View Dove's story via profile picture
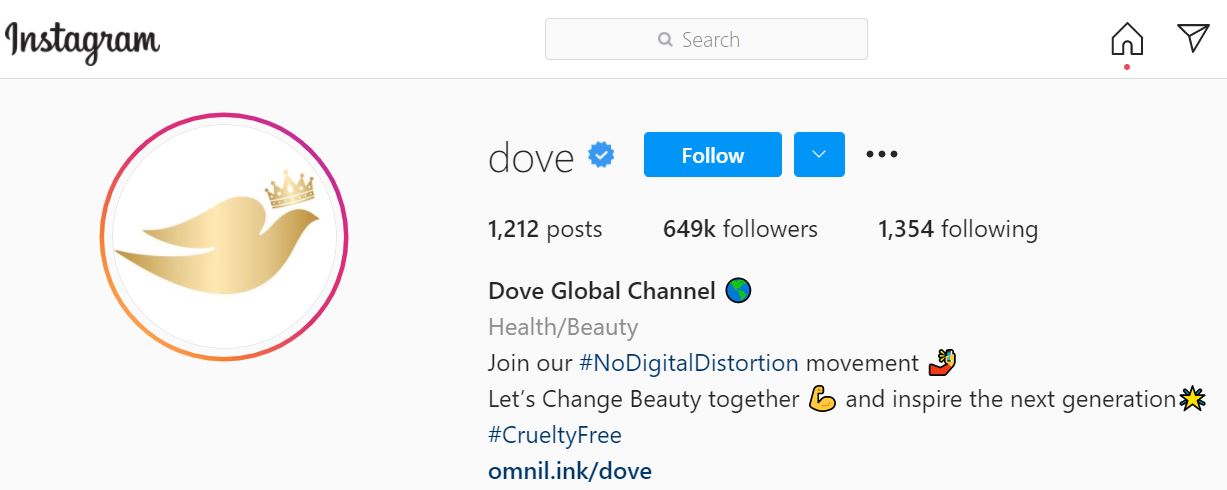The height and width of the screenshot is (490, 1227). (x=224, y=237)
